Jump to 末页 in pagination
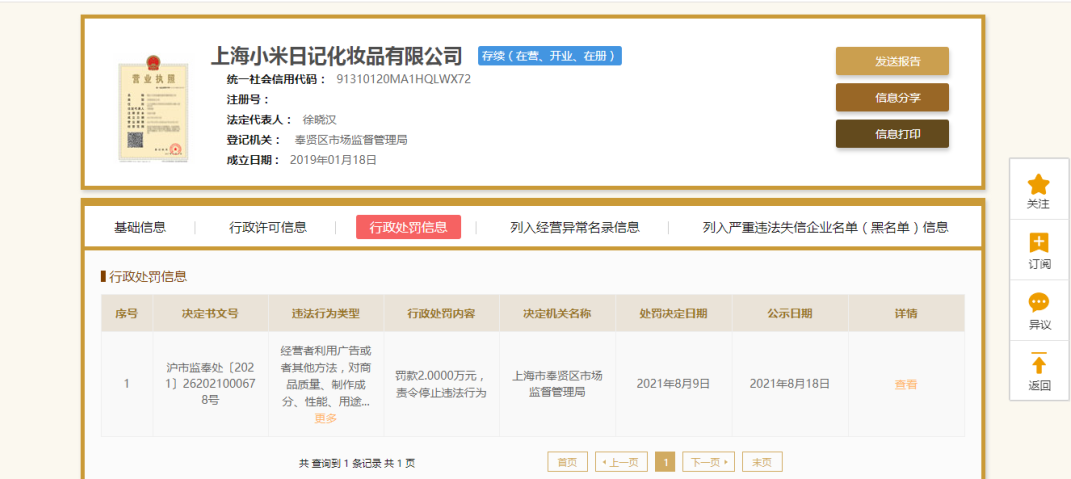 762,463
